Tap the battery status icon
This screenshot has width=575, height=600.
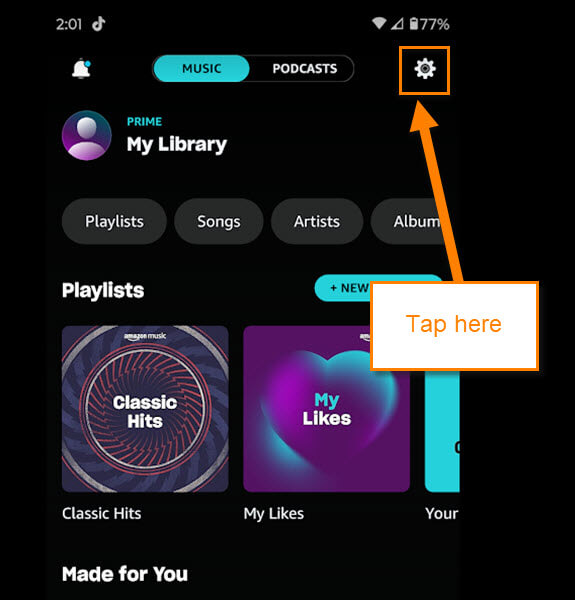pyautogui.click(x=414, y=24)
